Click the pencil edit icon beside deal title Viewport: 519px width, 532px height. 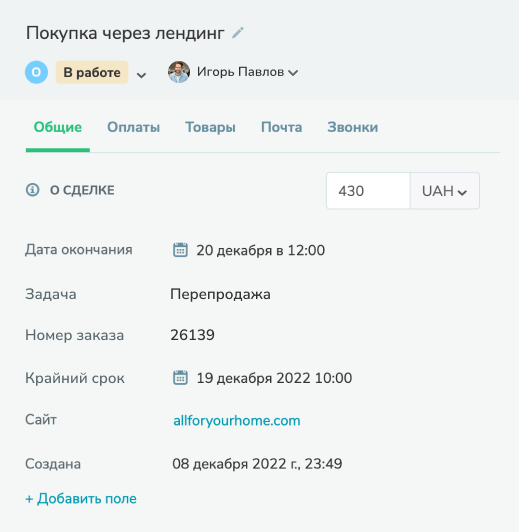point(238,33)
